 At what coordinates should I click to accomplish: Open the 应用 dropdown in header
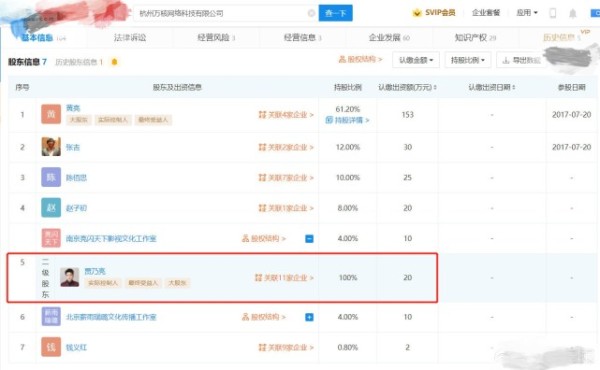coord(527,13)
